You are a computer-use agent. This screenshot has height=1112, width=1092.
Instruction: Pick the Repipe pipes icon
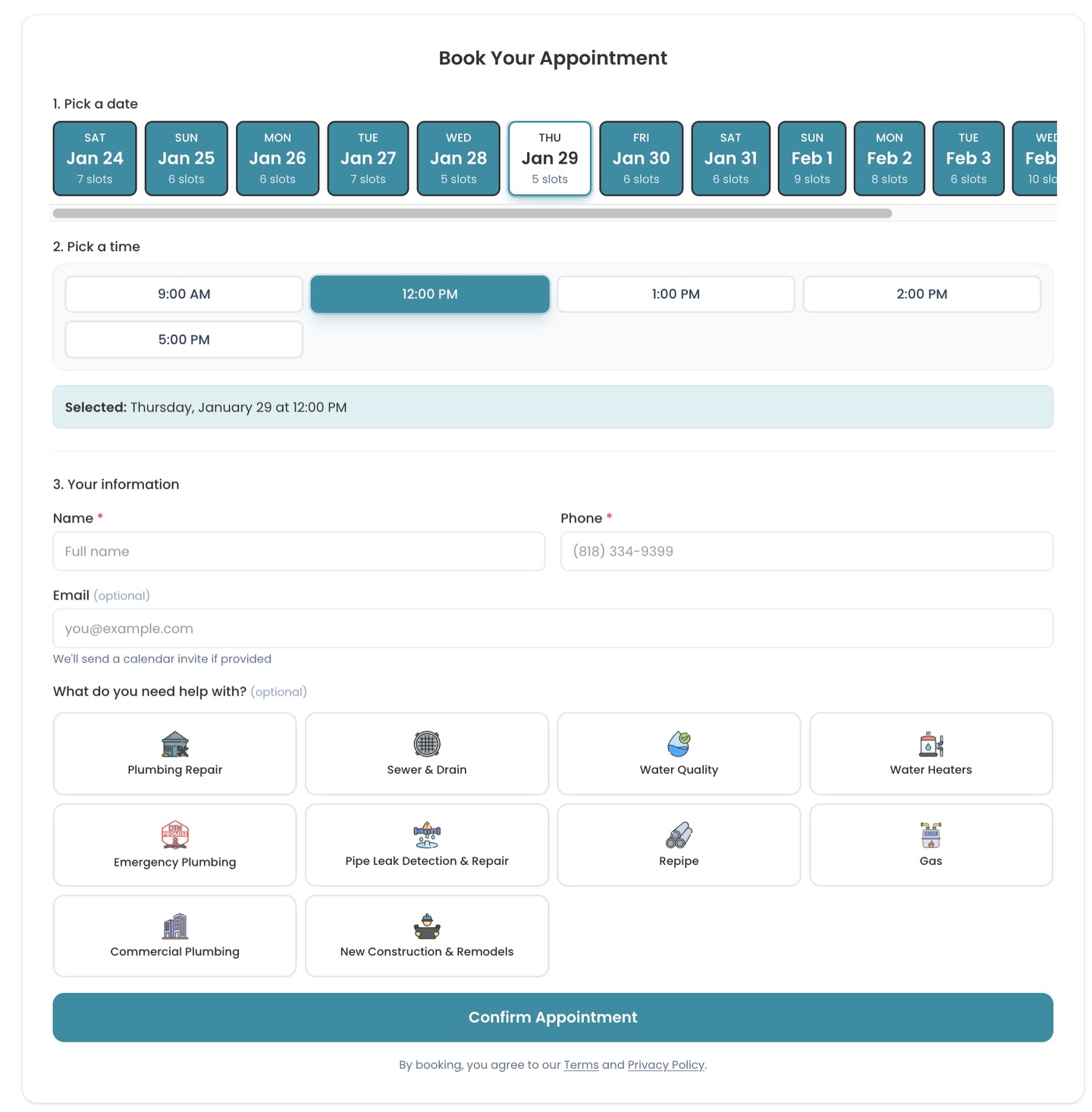(x=679, y=835)
